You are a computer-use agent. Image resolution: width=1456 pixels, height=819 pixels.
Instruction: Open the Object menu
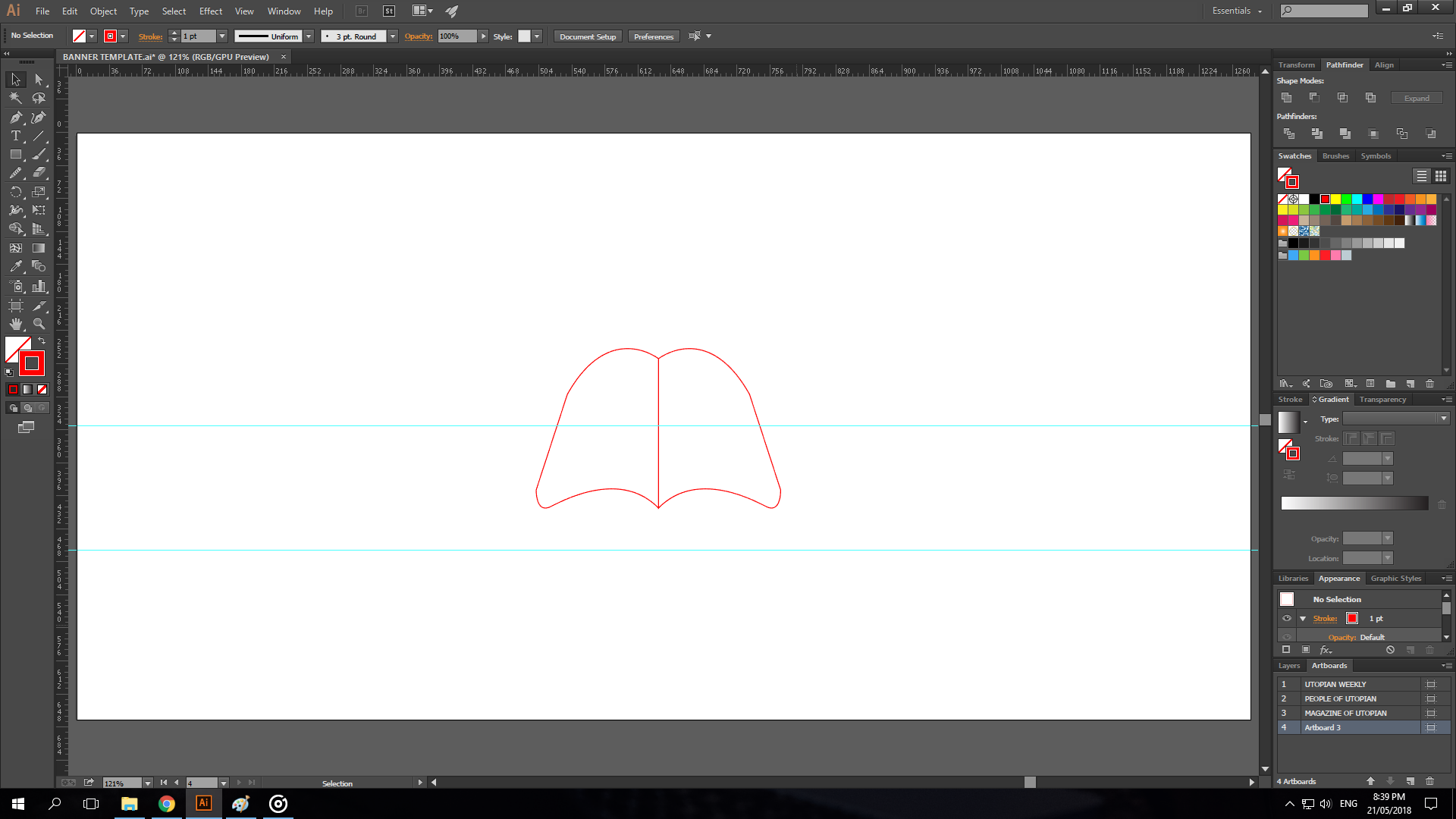point(103,11)
